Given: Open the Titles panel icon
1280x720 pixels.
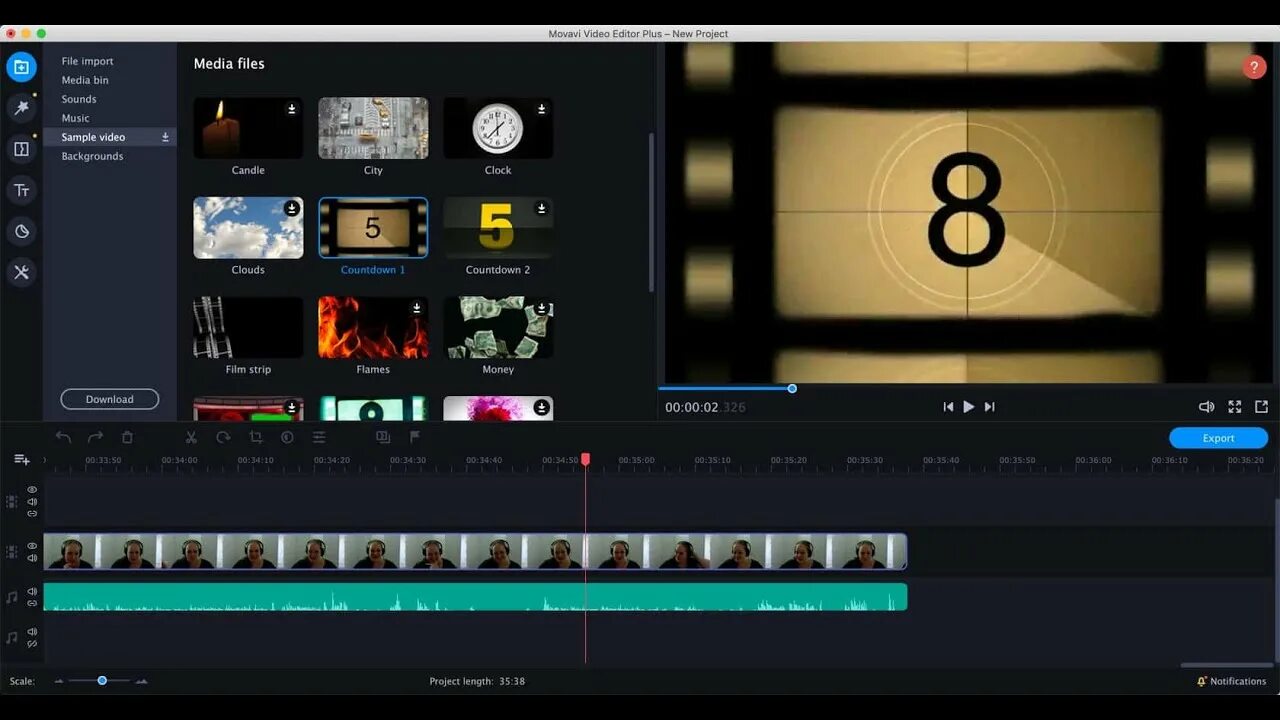Looking at the screenshot, I should point(21,190).
